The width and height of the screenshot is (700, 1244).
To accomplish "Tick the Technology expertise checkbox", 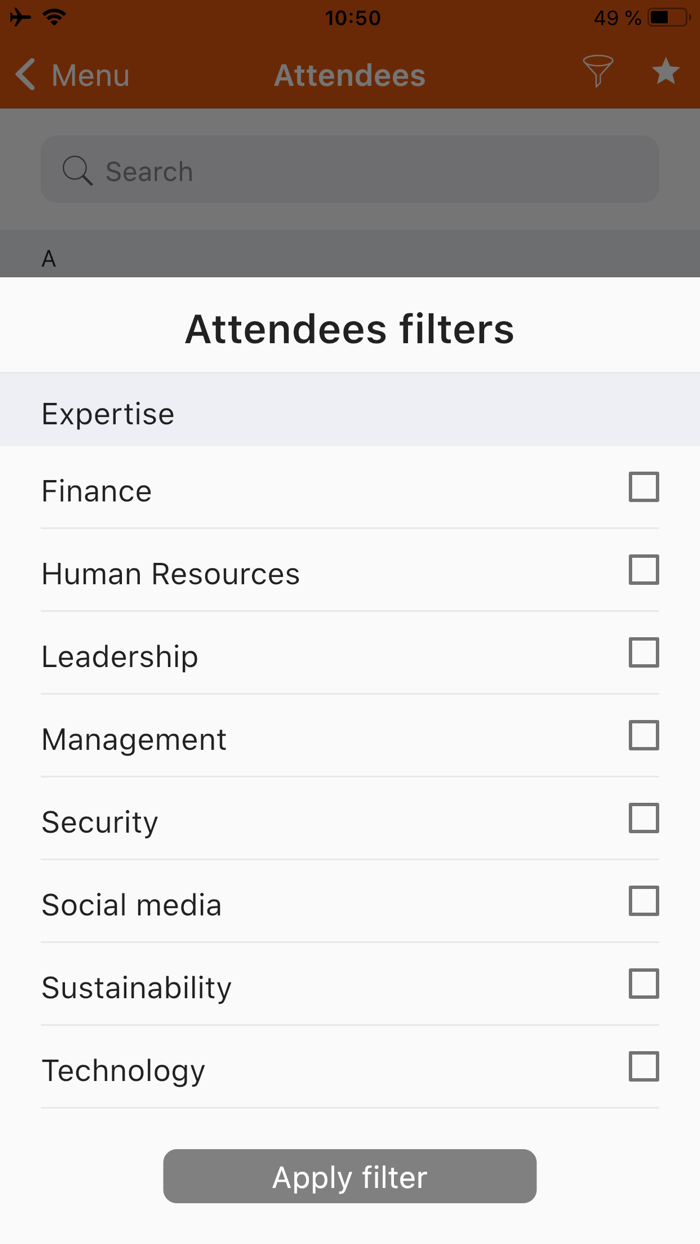I will tap(644, 1067).
